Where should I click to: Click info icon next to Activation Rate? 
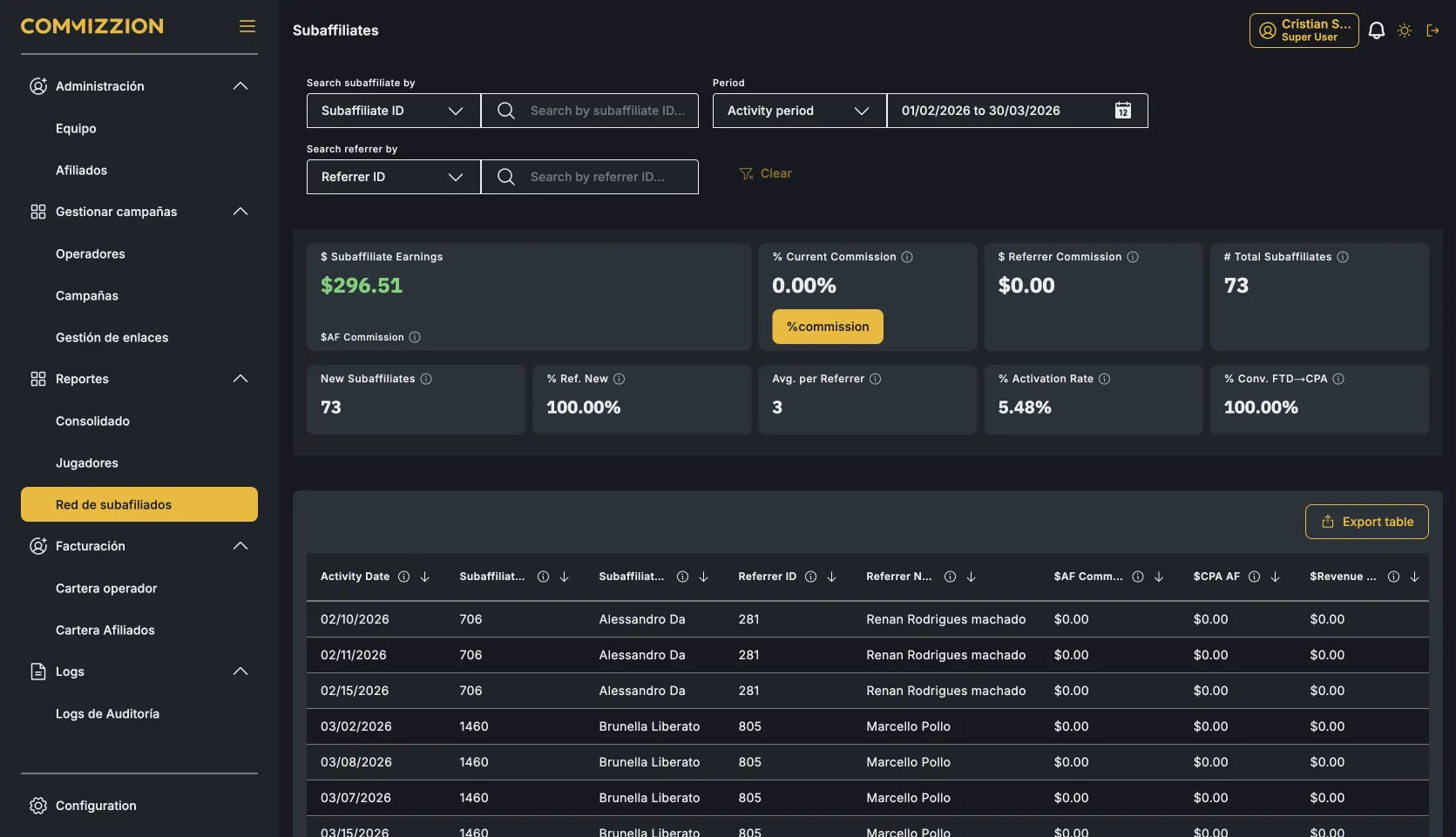[x=1105, y=379]
